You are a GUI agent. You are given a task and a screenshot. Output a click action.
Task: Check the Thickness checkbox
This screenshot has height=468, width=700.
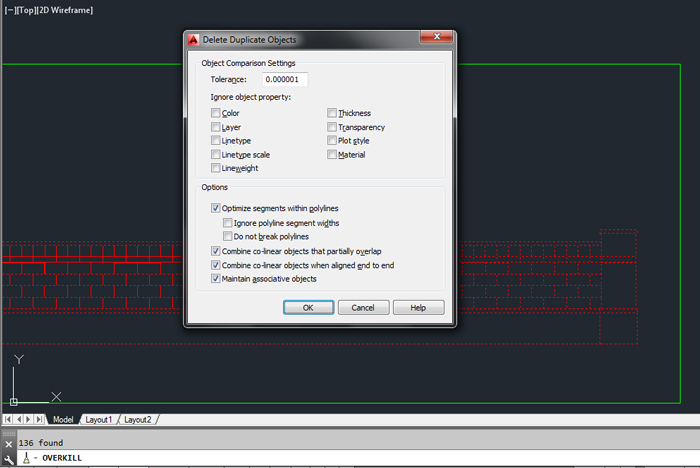point(332,113)
